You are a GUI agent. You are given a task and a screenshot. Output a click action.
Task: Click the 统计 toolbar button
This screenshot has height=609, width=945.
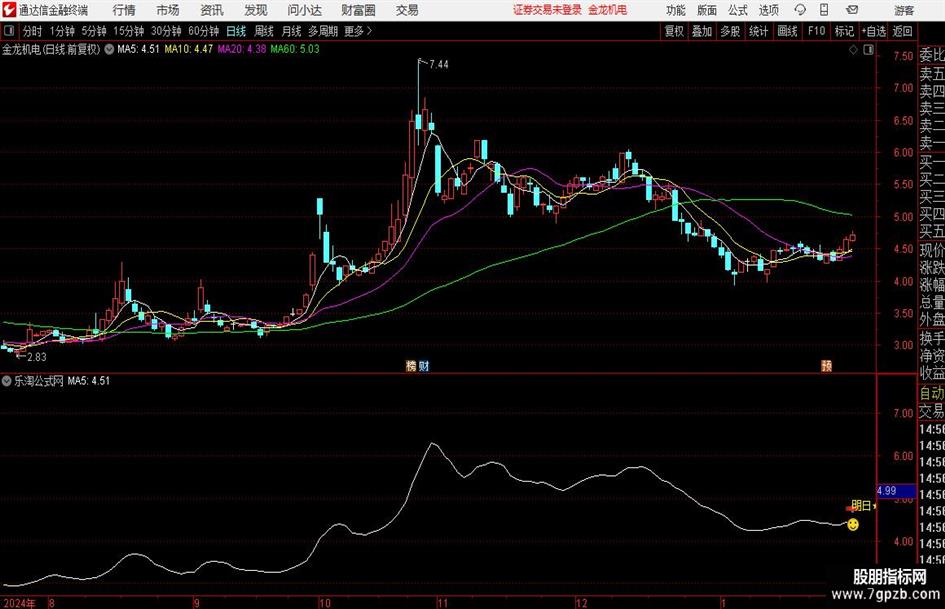coord(758,31)
